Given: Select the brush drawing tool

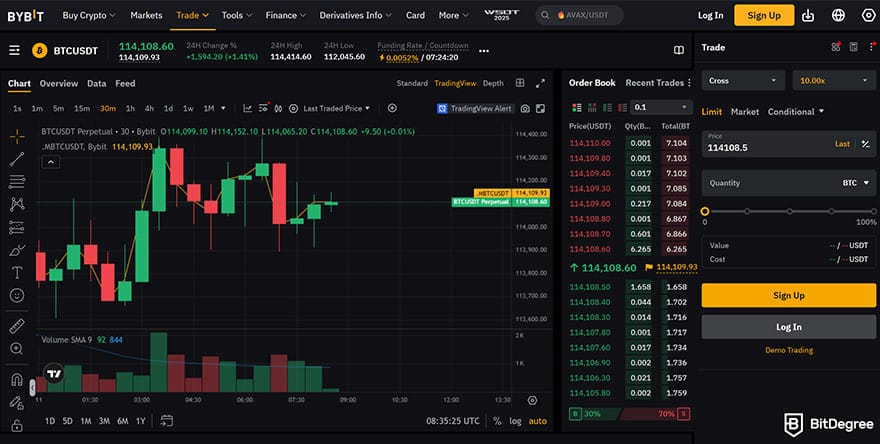Looking at the screenshot, I should click(x=17, y=250).
